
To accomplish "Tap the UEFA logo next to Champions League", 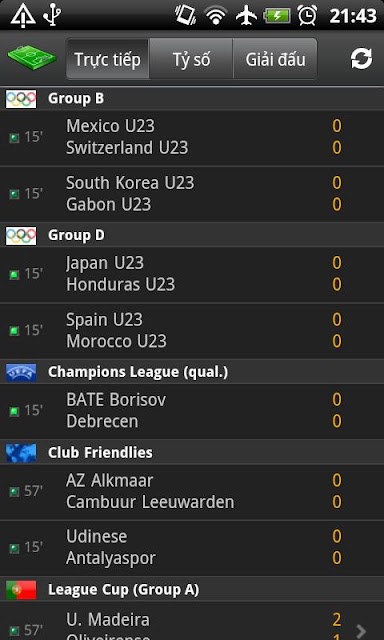I will (x=21, y=372).
